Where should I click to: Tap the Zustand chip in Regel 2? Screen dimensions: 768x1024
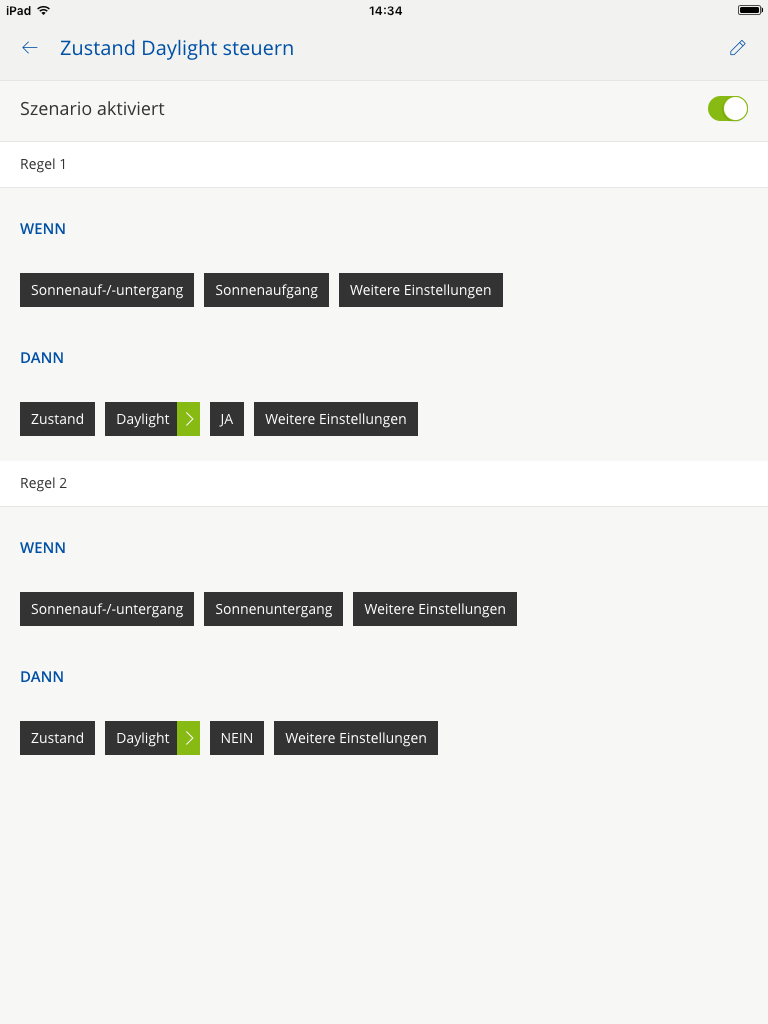(57, 738)
